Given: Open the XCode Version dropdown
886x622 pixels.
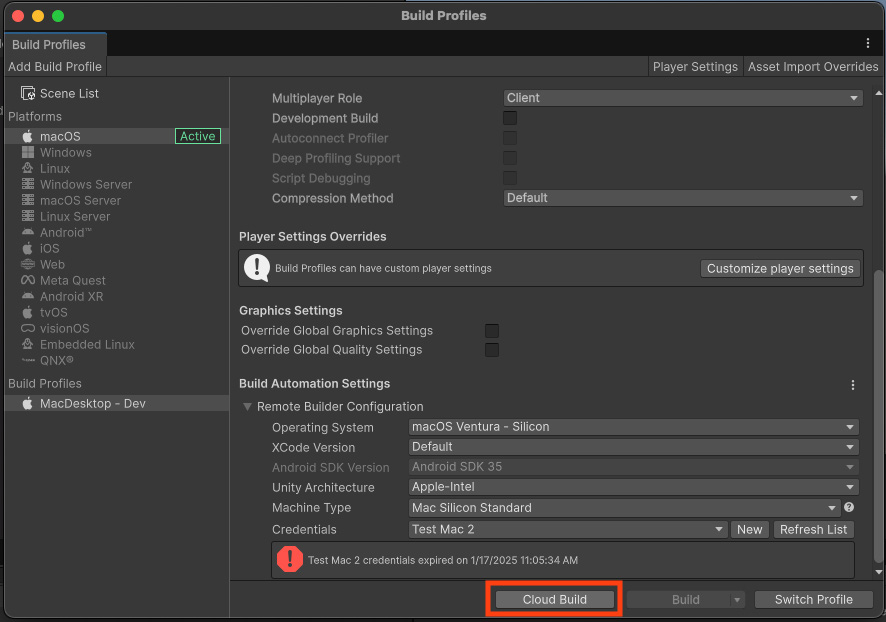Looking at the screenshot, I should tap(633, 446).
